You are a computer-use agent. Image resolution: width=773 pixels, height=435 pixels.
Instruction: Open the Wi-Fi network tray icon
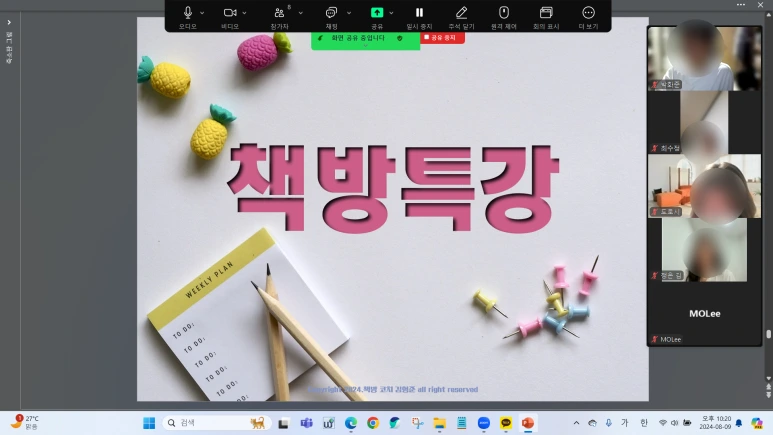tap(663, 423)
